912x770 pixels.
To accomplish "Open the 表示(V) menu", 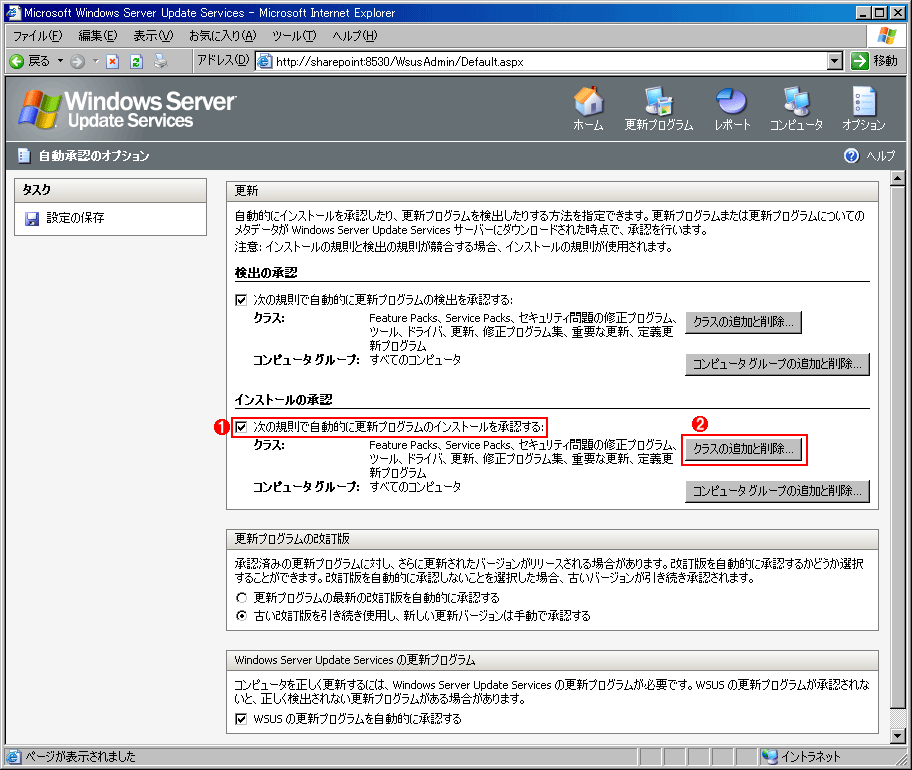I will pos(153,36).
